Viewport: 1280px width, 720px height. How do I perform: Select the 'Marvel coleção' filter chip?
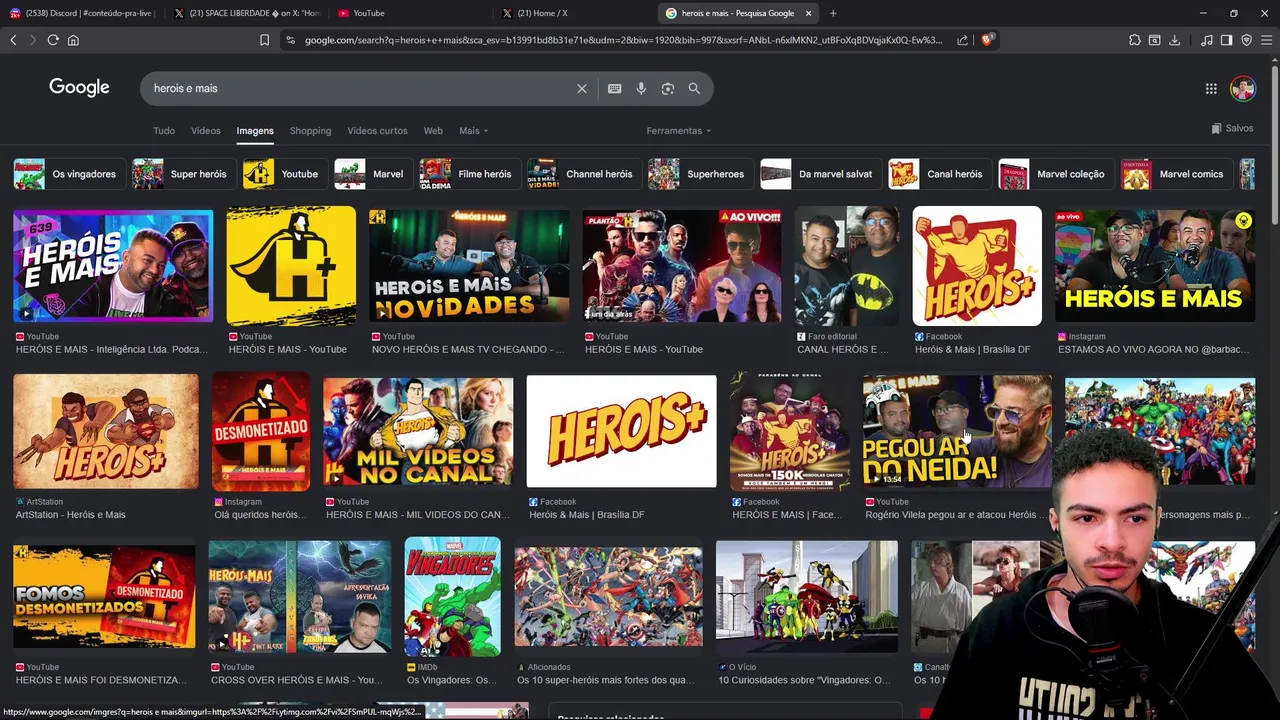click(x=1054, y=174)
